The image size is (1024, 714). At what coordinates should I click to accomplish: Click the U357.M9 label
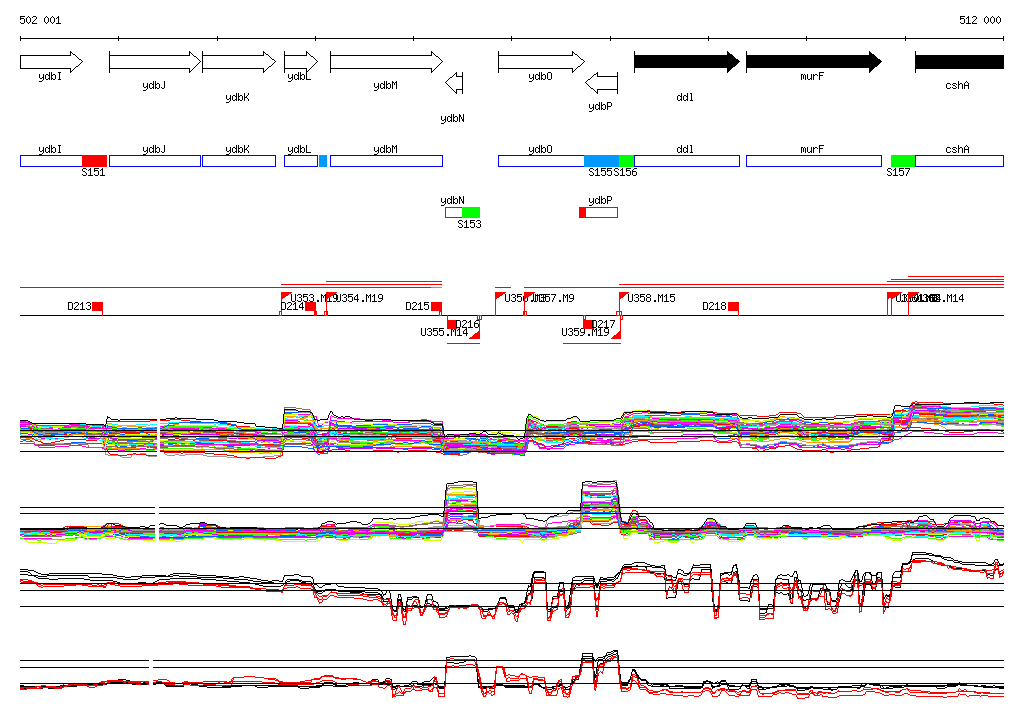tap(554, 299)
